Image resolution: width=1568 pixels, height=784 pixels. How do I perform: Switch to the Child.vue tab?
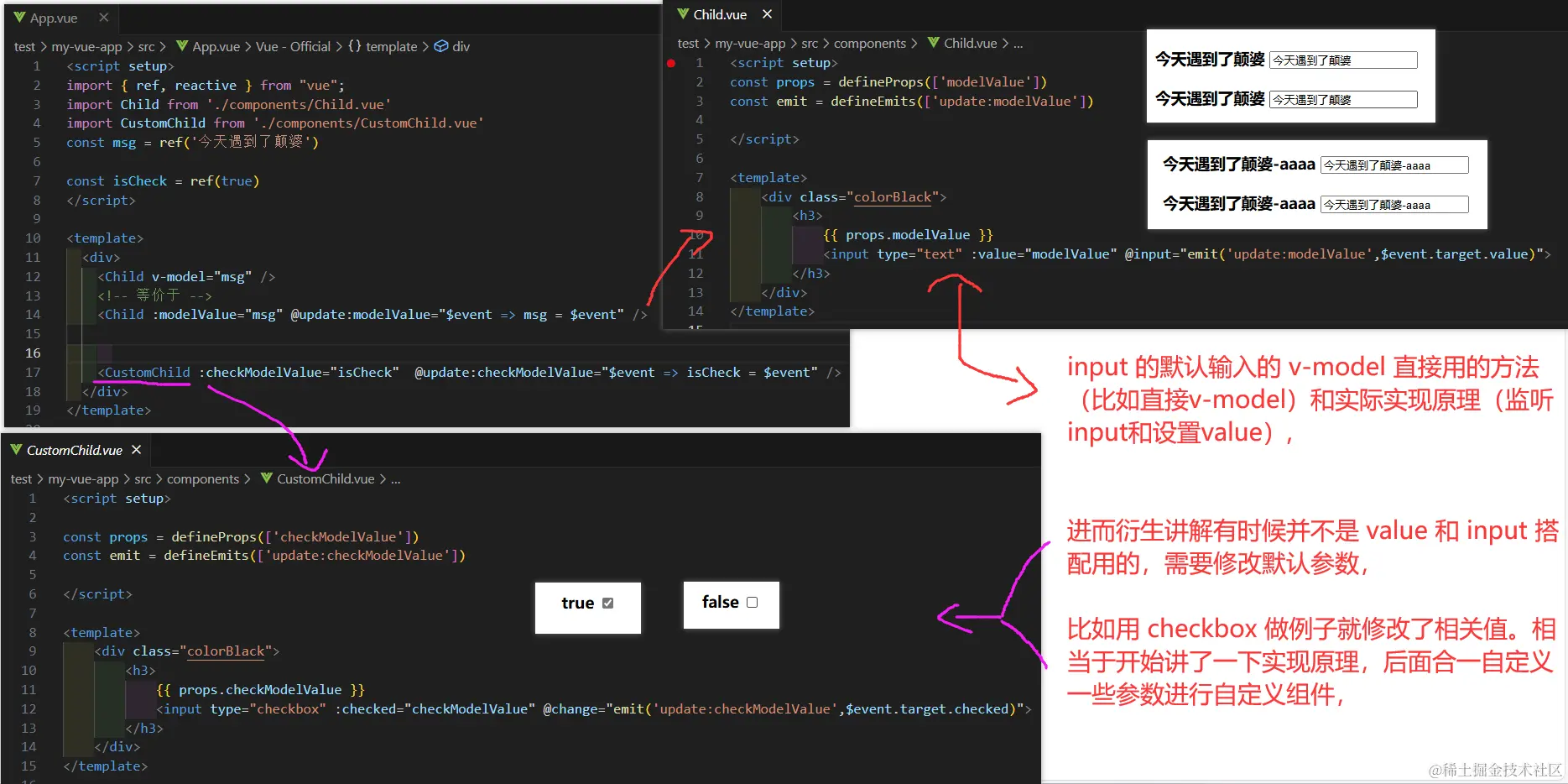720,14
